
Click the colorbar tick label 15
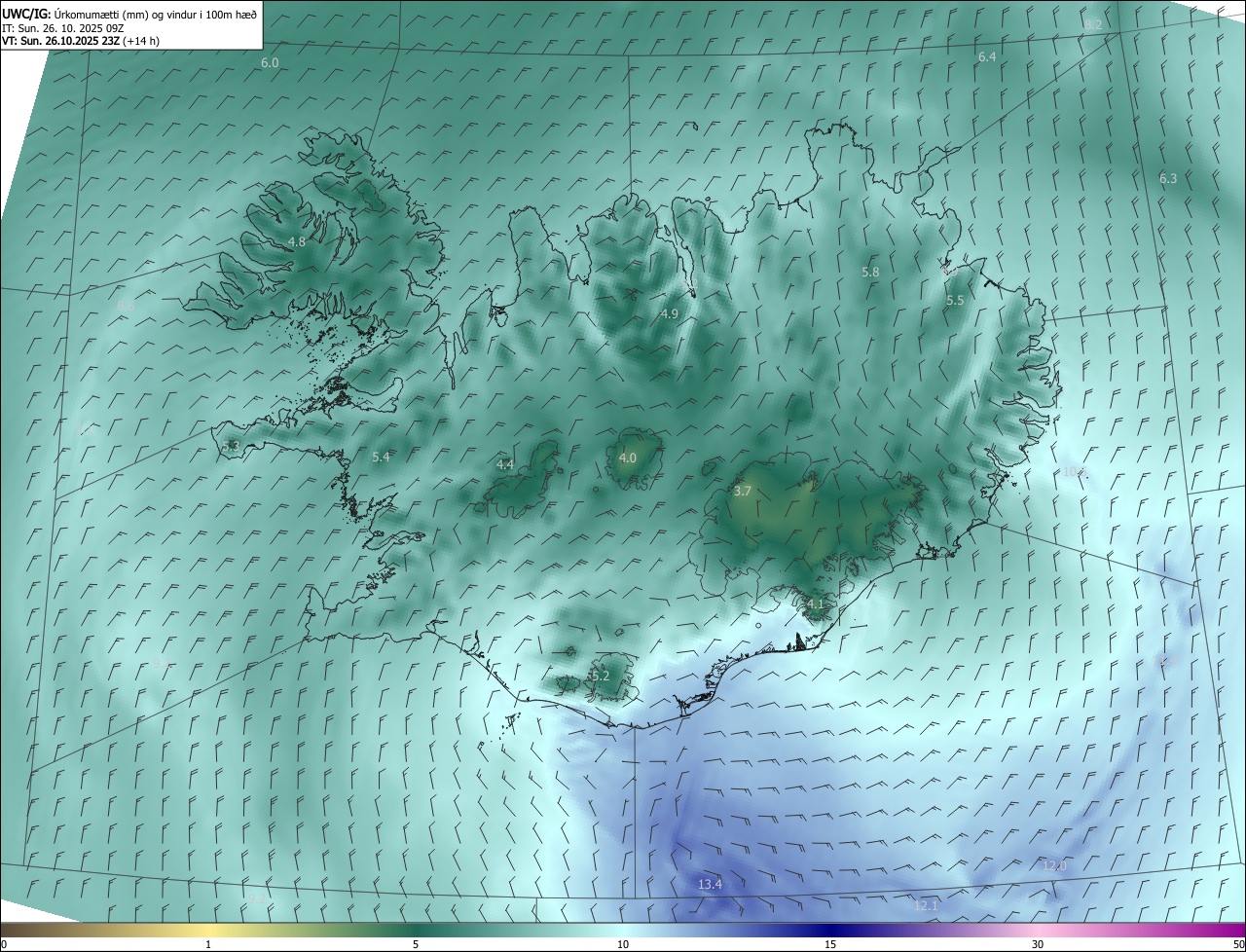point(830,945)
